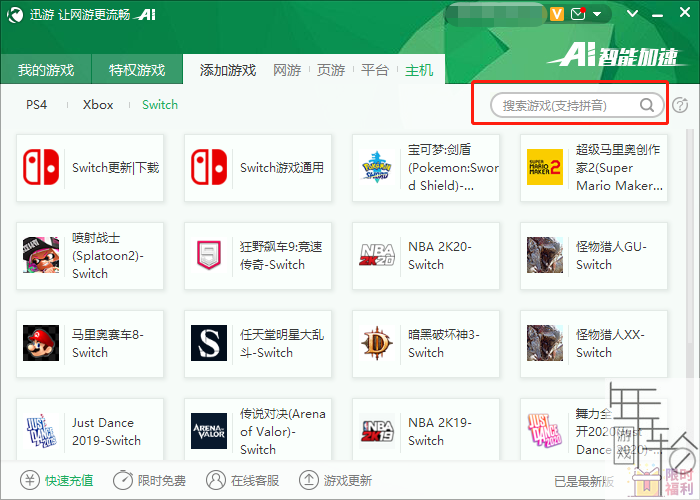
Task: Filter by Xbox platform
Action: coord(98,105)
